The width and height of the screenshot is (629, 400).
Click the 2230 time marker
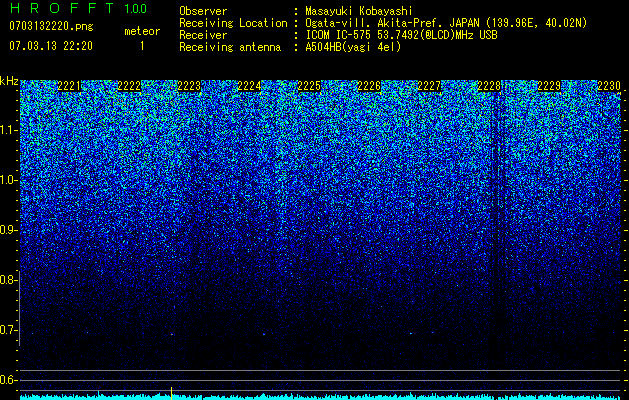[609, 86]
